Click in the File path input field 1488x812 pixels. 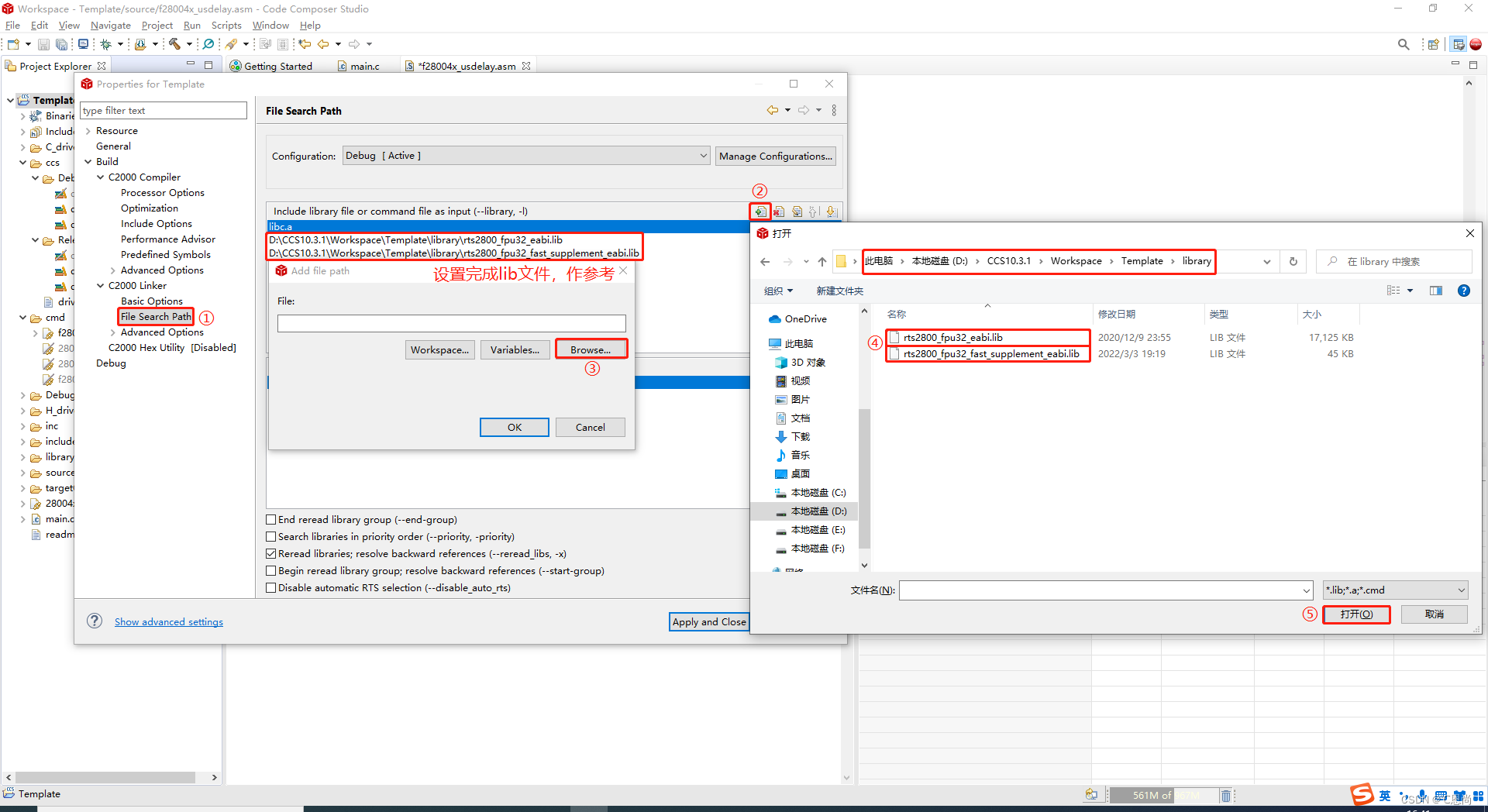[451, 323]
